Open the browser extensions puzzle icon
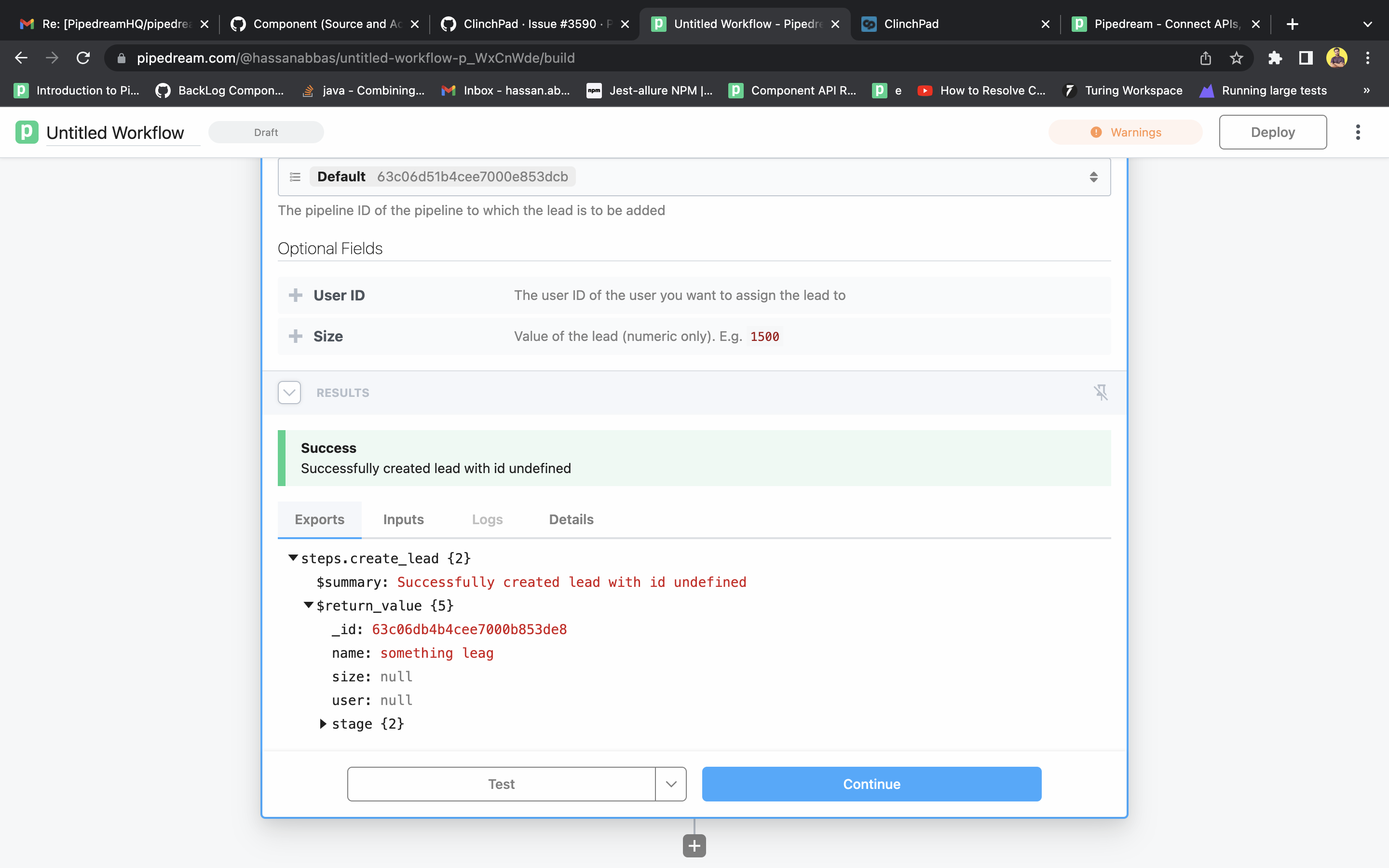 coord(1275,57)
